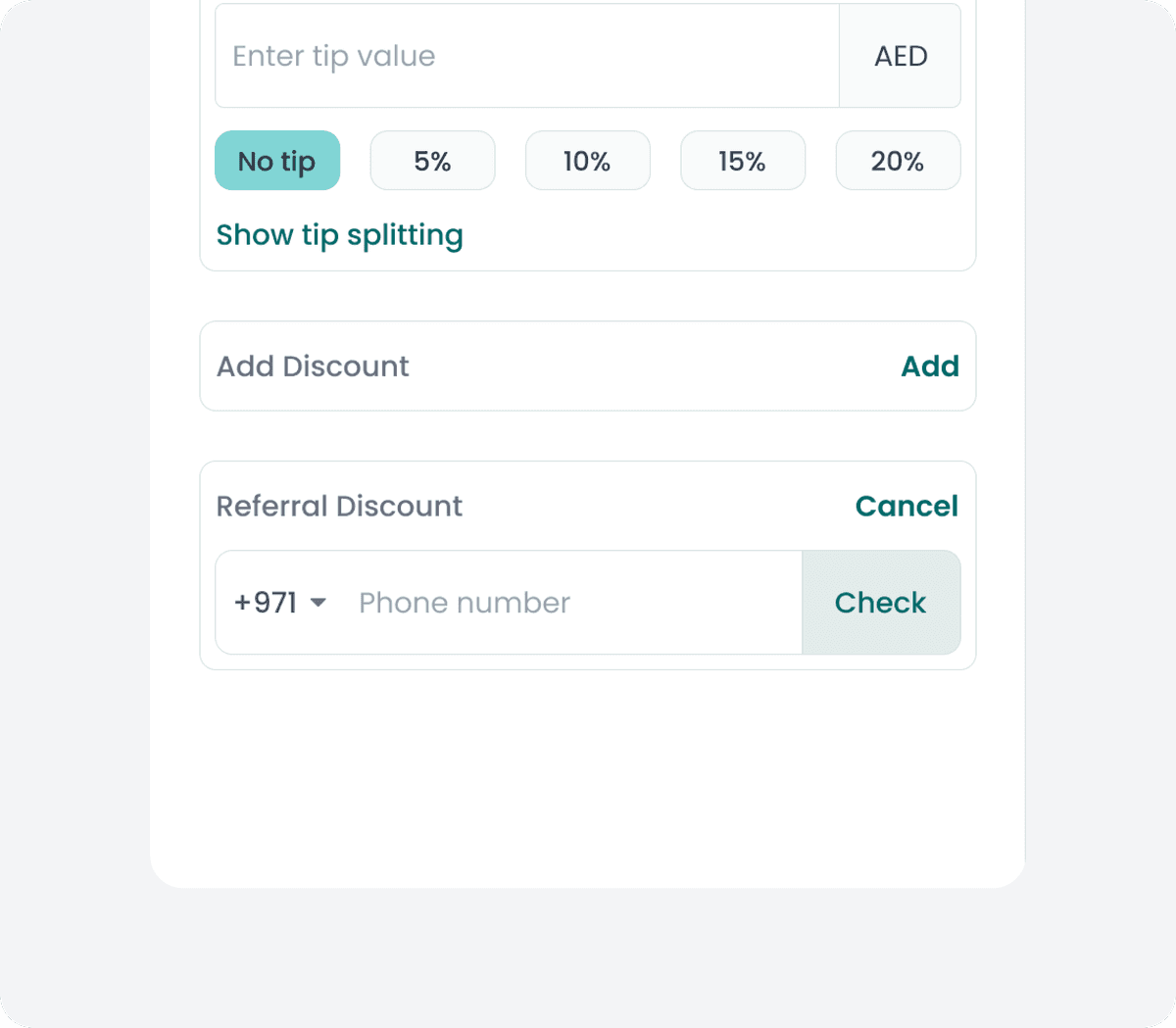Open Show tip splitting
Viewport: 1176px width, 1028px height.
[x=339, y=235]
